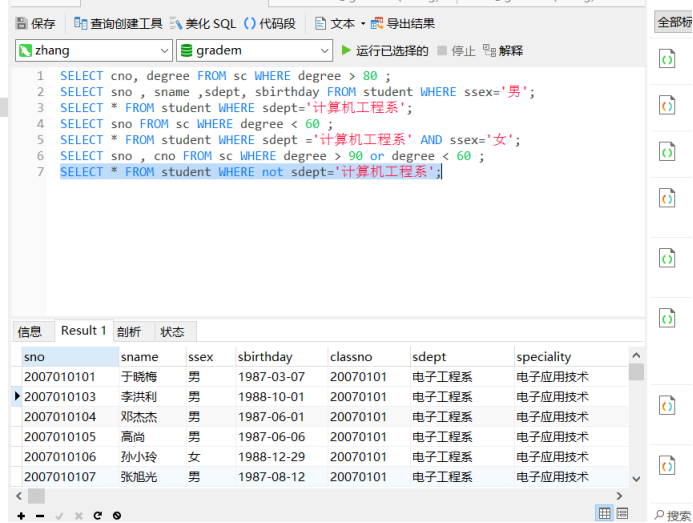This screenshot has width=693, height=523.
Task: Click the fourth code snippet icon in the right panel
Action: (667, 199)
